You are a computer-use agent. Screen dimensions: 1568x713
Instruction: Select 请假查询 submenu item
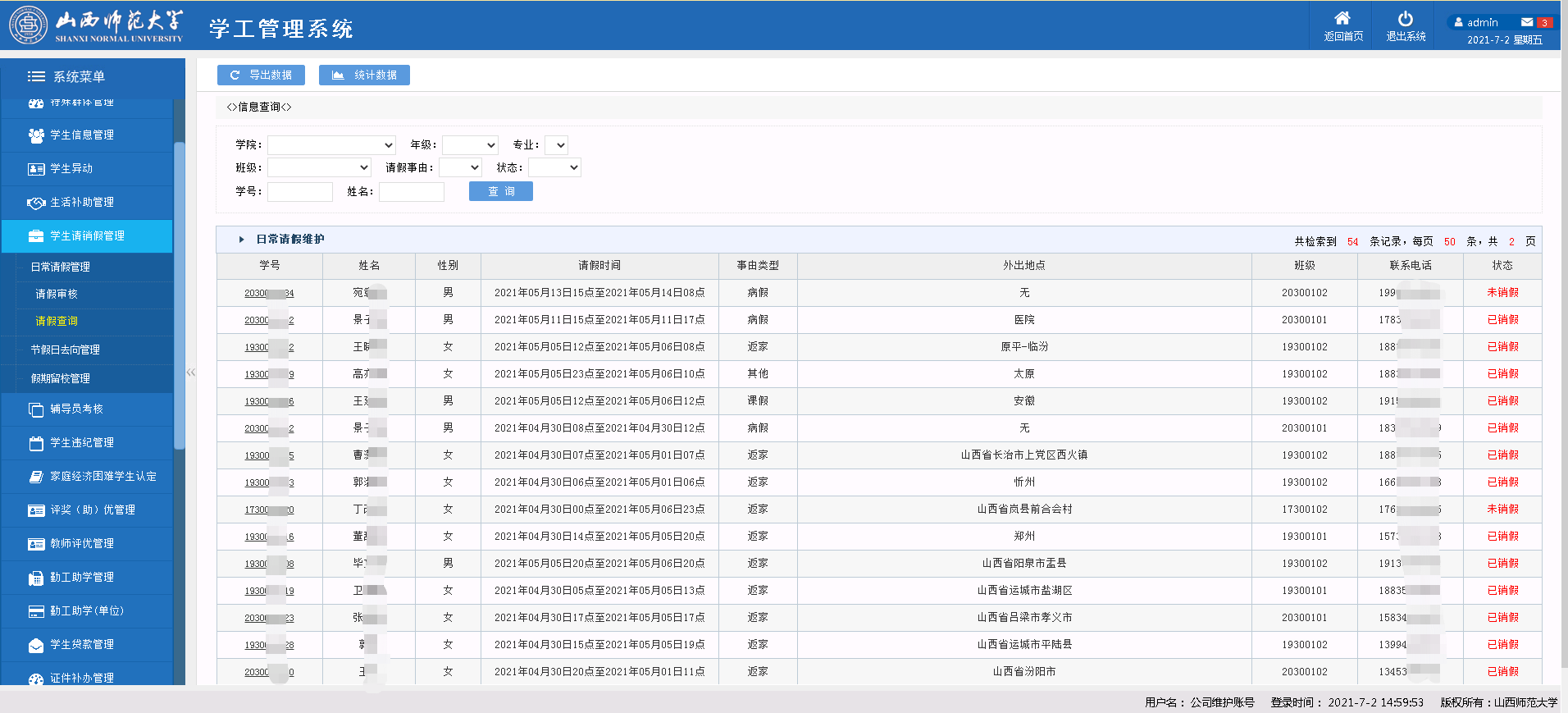pyautogui.click(x=56, y=322)
